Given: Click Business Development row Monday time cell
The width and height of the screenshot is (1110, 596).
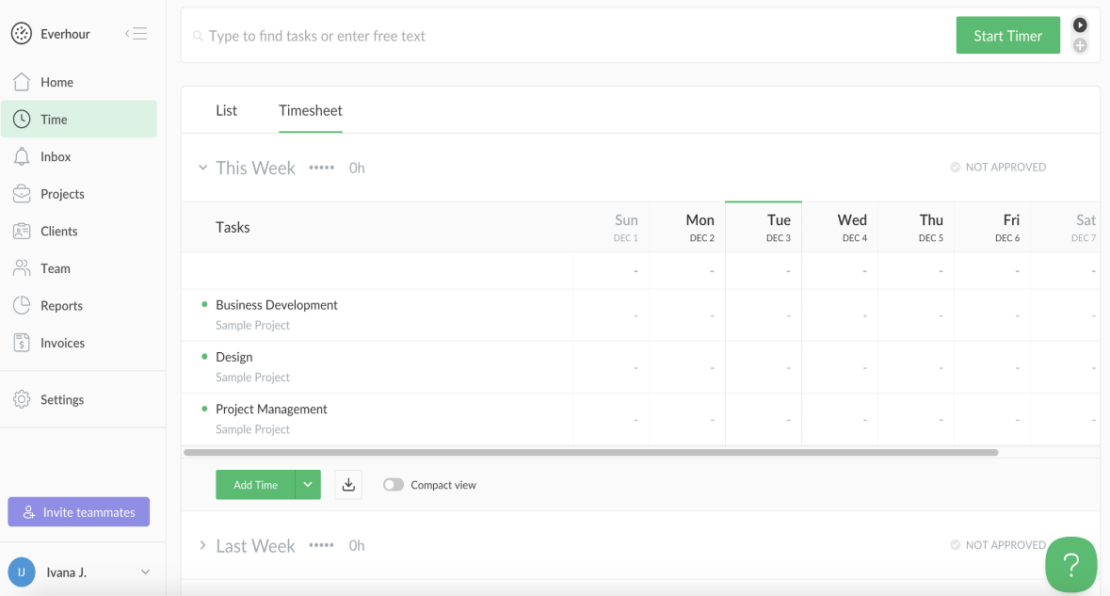Looking at the screenshot, I should [687, 316].
